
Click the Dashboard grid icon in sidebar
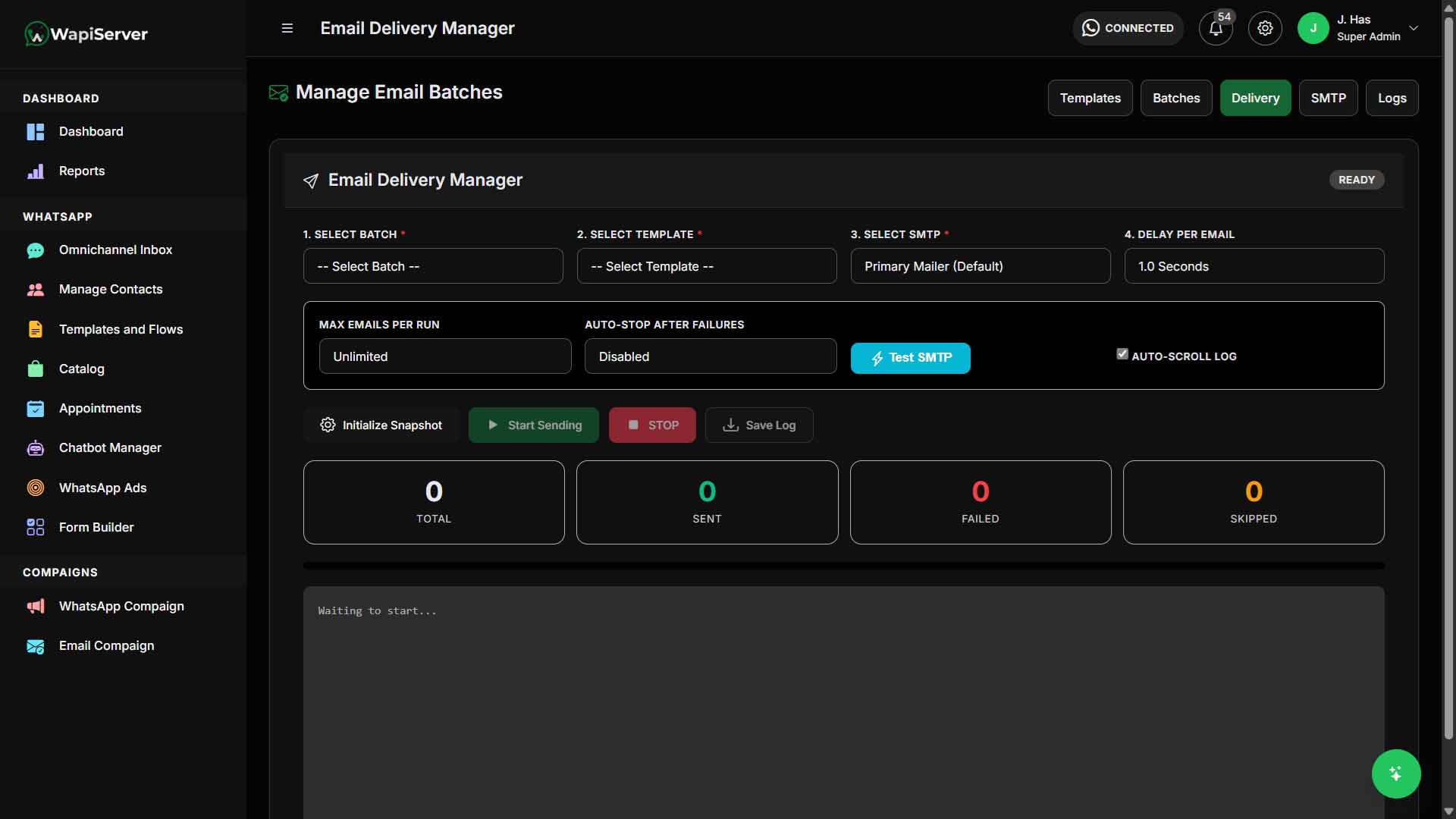pos(36,132)
